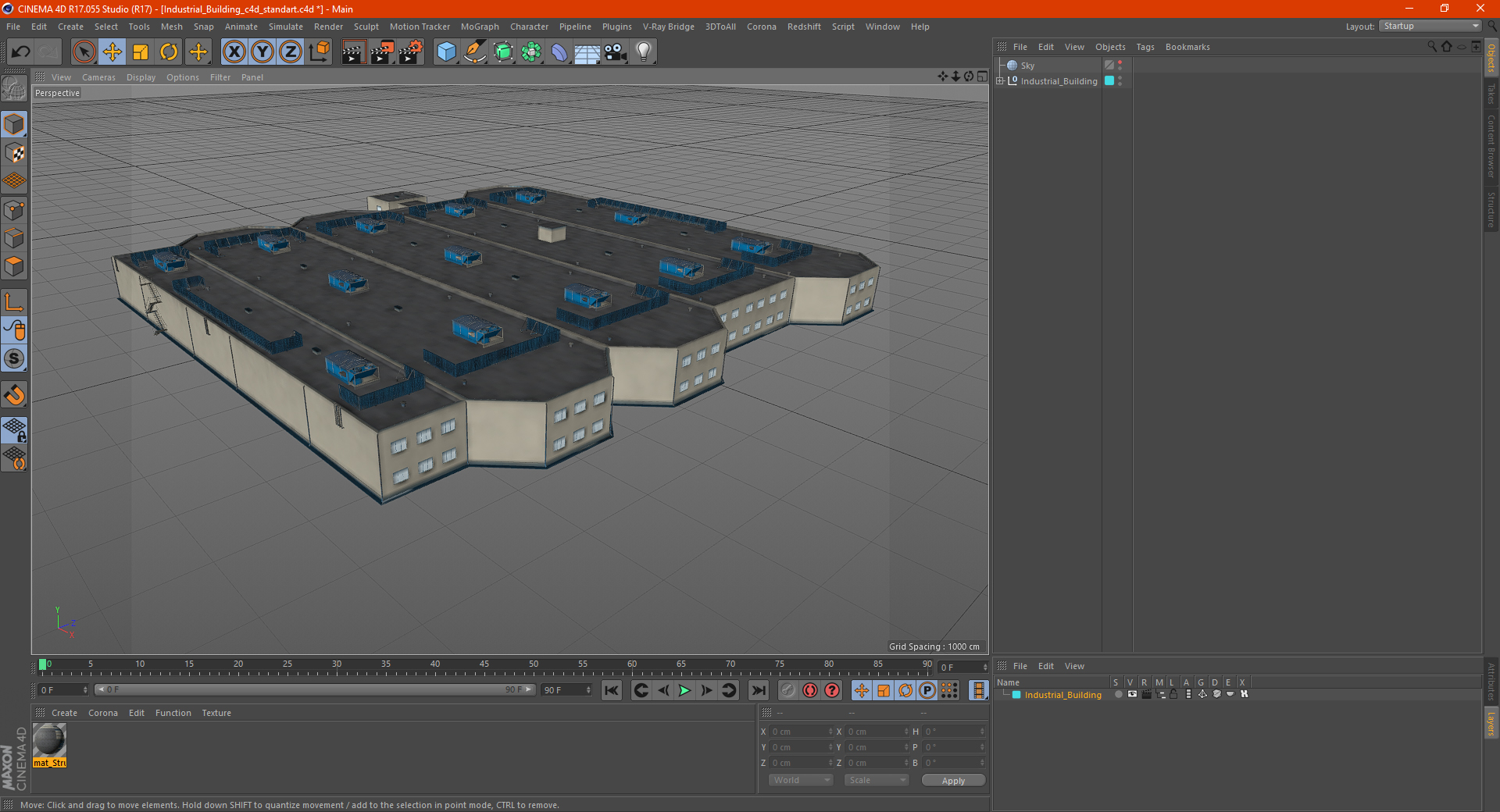The width and height of the screenshot is (1500, 812).
Task: Switch to Points mode
Action: click(x=14, y=210)
